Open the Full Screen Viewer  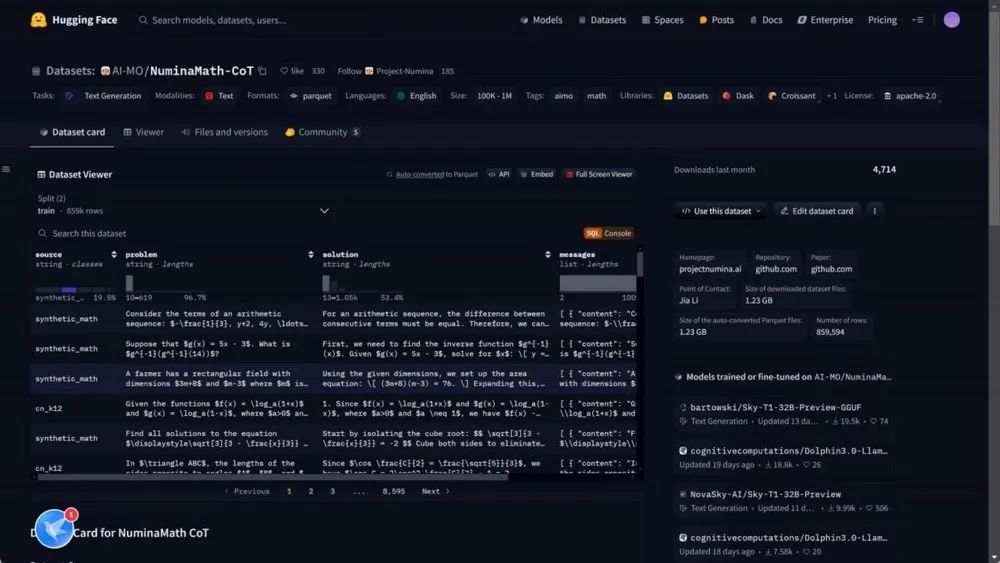tap(598, 174)
